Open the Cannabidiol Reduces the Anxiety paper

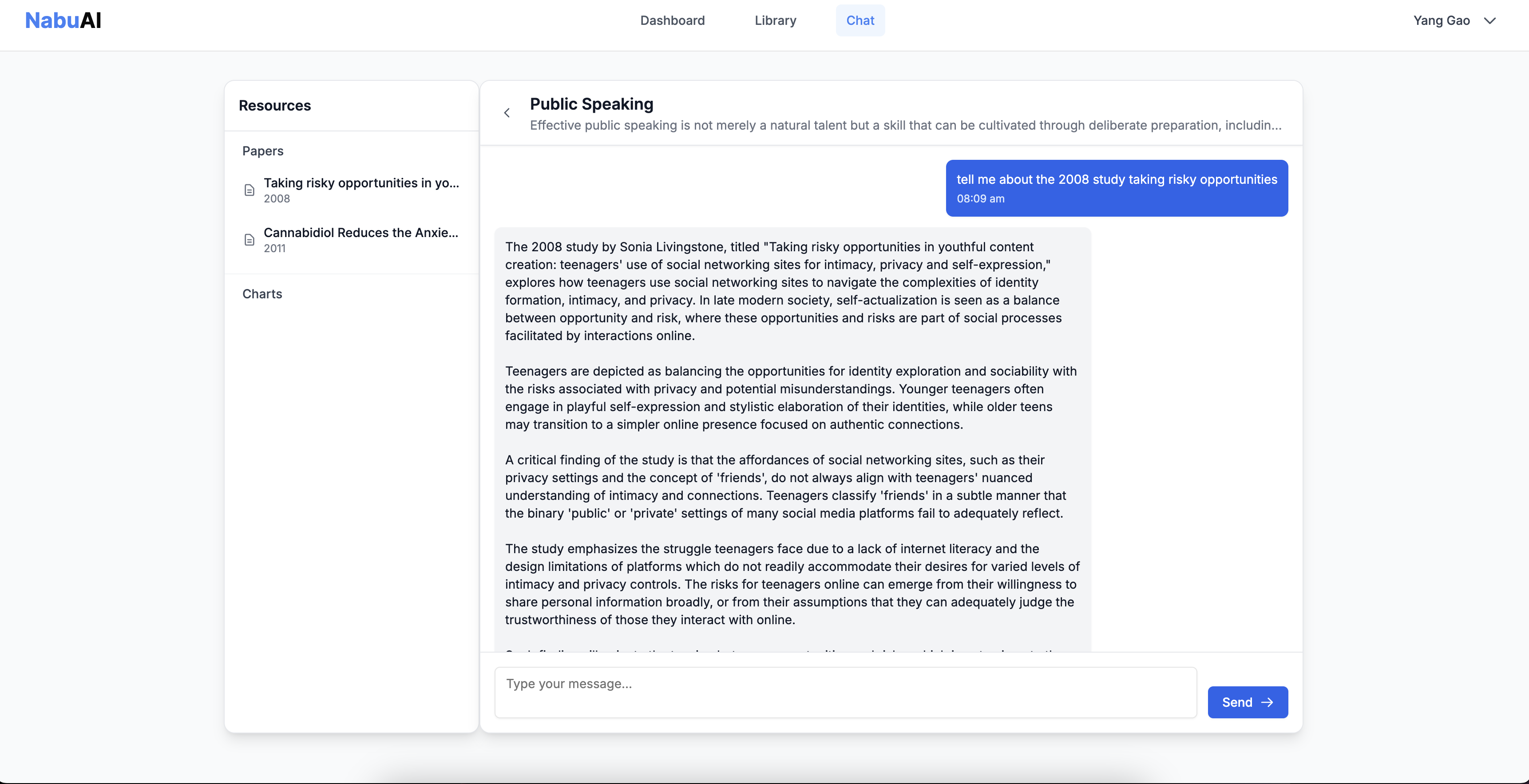tap(361, 233)
